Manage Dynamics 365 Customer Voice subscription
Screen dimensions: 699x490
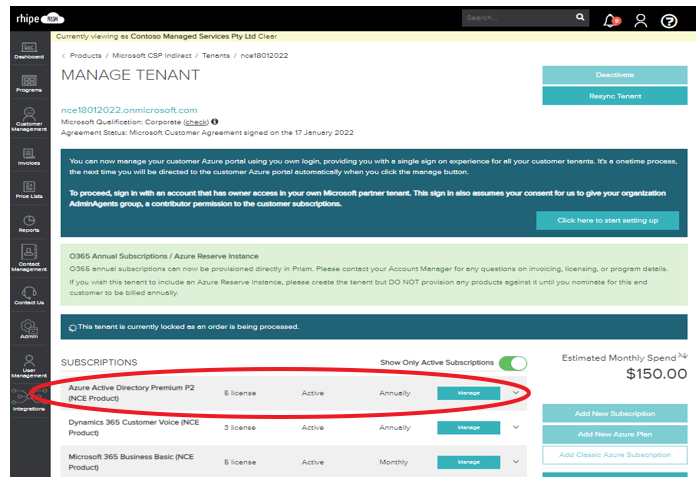[x=469, y=427]
